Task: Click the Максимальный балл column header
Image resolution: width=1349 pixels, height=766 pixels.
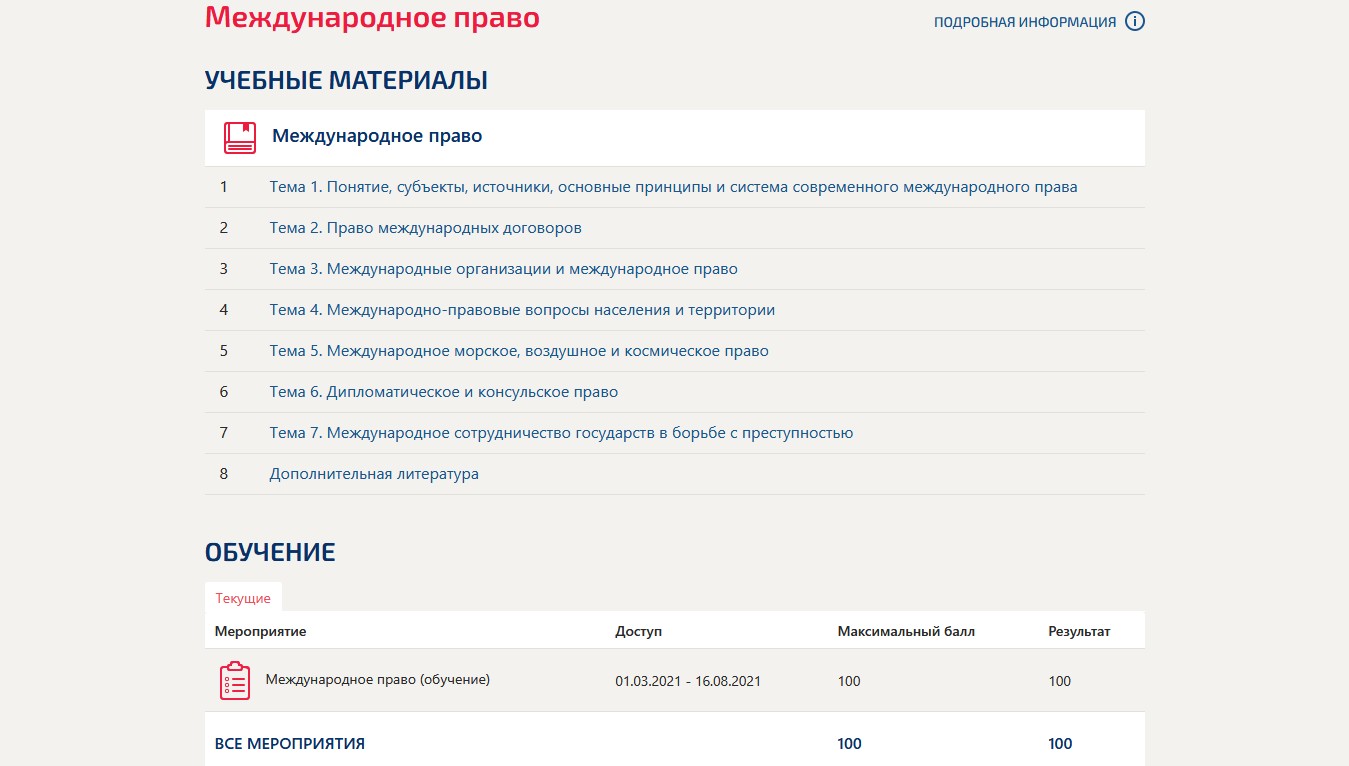Action: point(906,631)
